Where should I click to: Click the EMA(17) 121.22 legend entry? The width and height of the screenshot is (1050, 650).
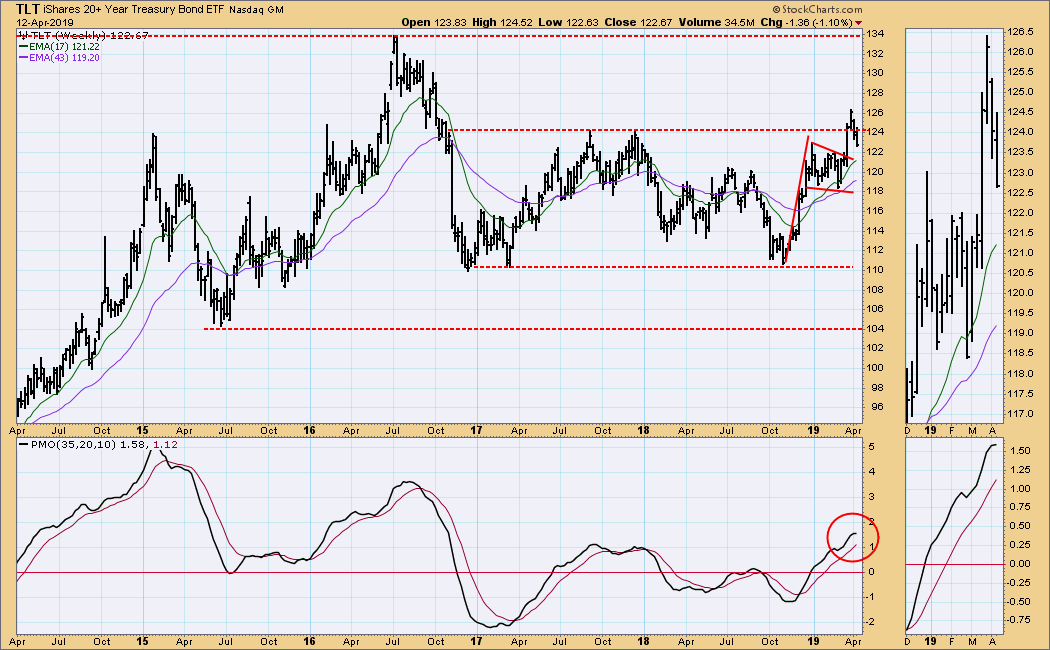pos(64,47)
